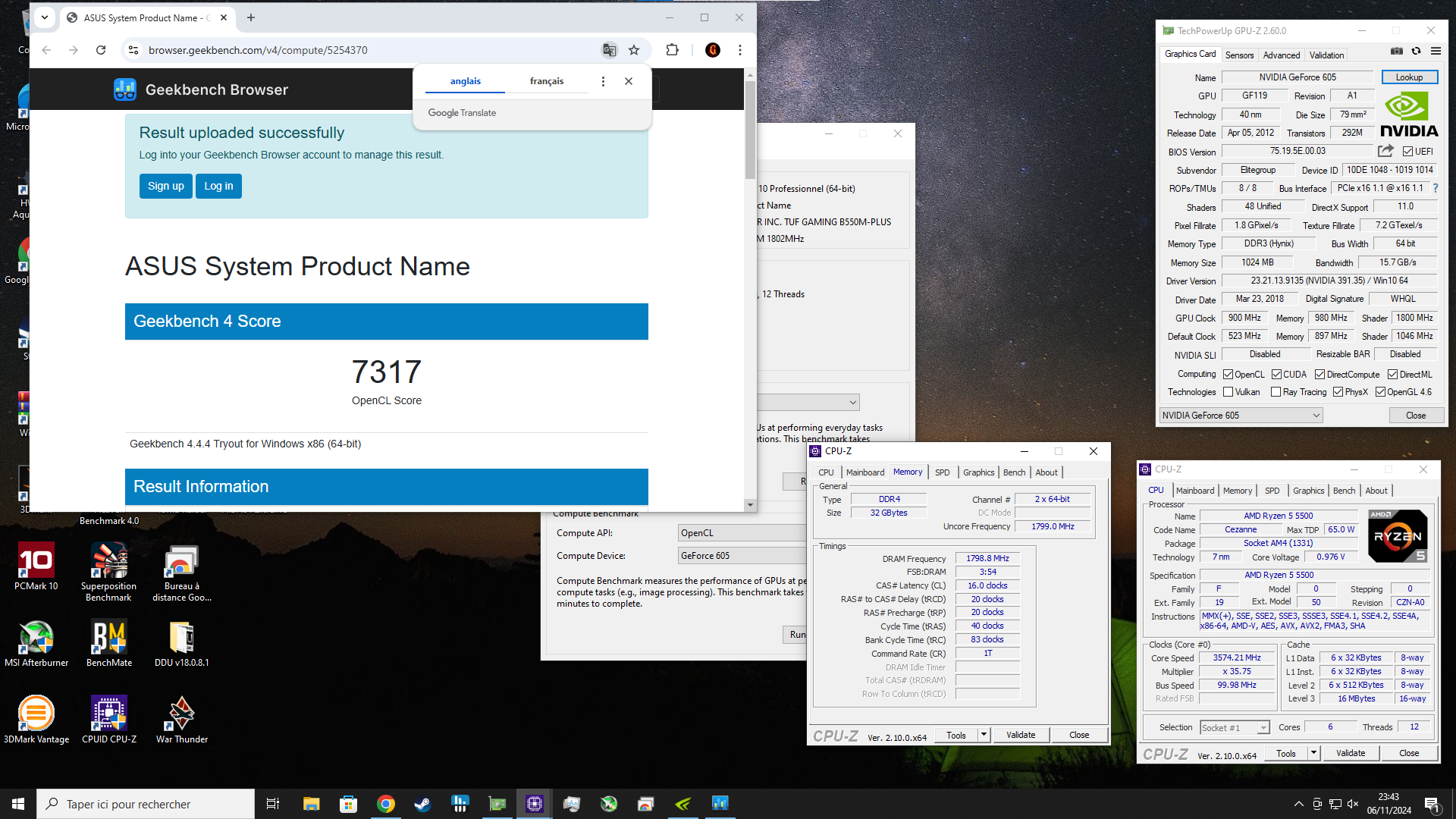Open a new Chrome tab

coord(251,17)
